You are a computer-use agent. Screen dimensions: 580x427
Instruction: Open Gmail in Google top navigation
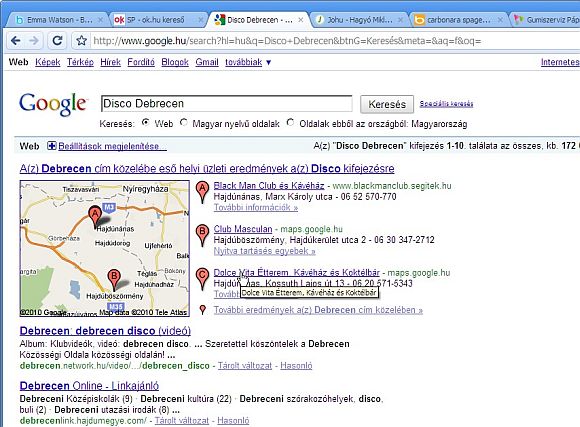tap(207, 62)
